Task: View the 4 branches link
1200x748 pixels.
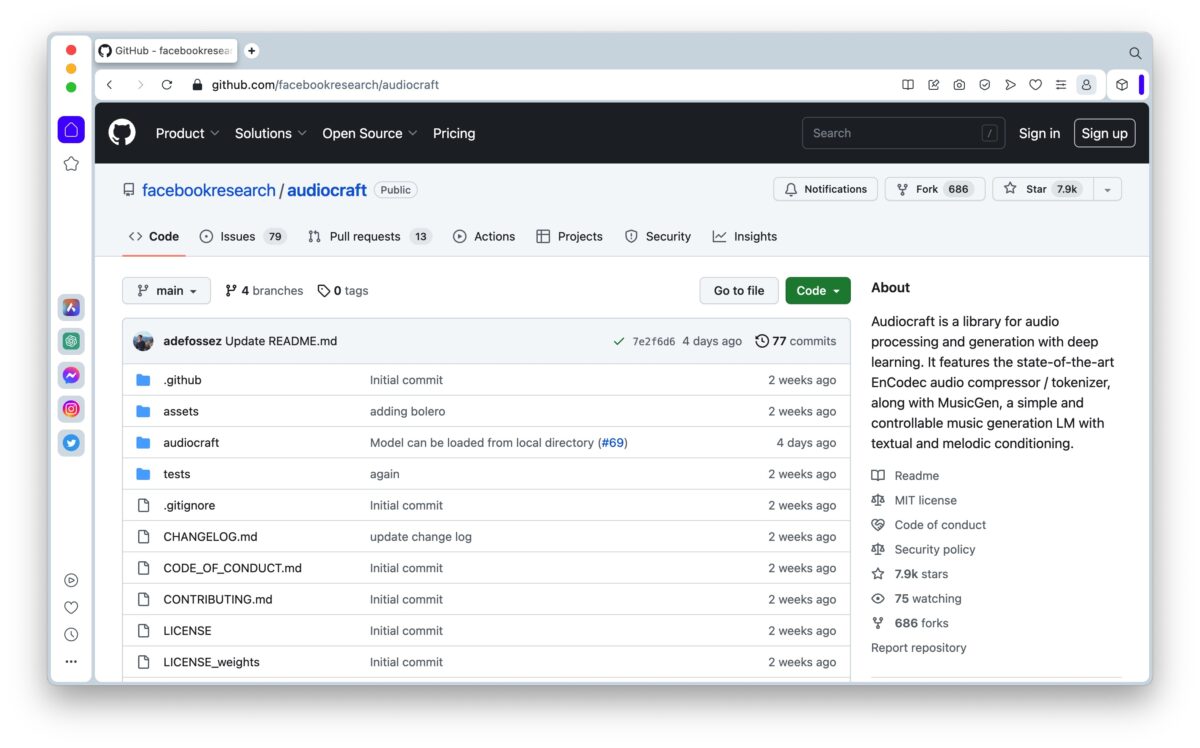Action: 264,291
